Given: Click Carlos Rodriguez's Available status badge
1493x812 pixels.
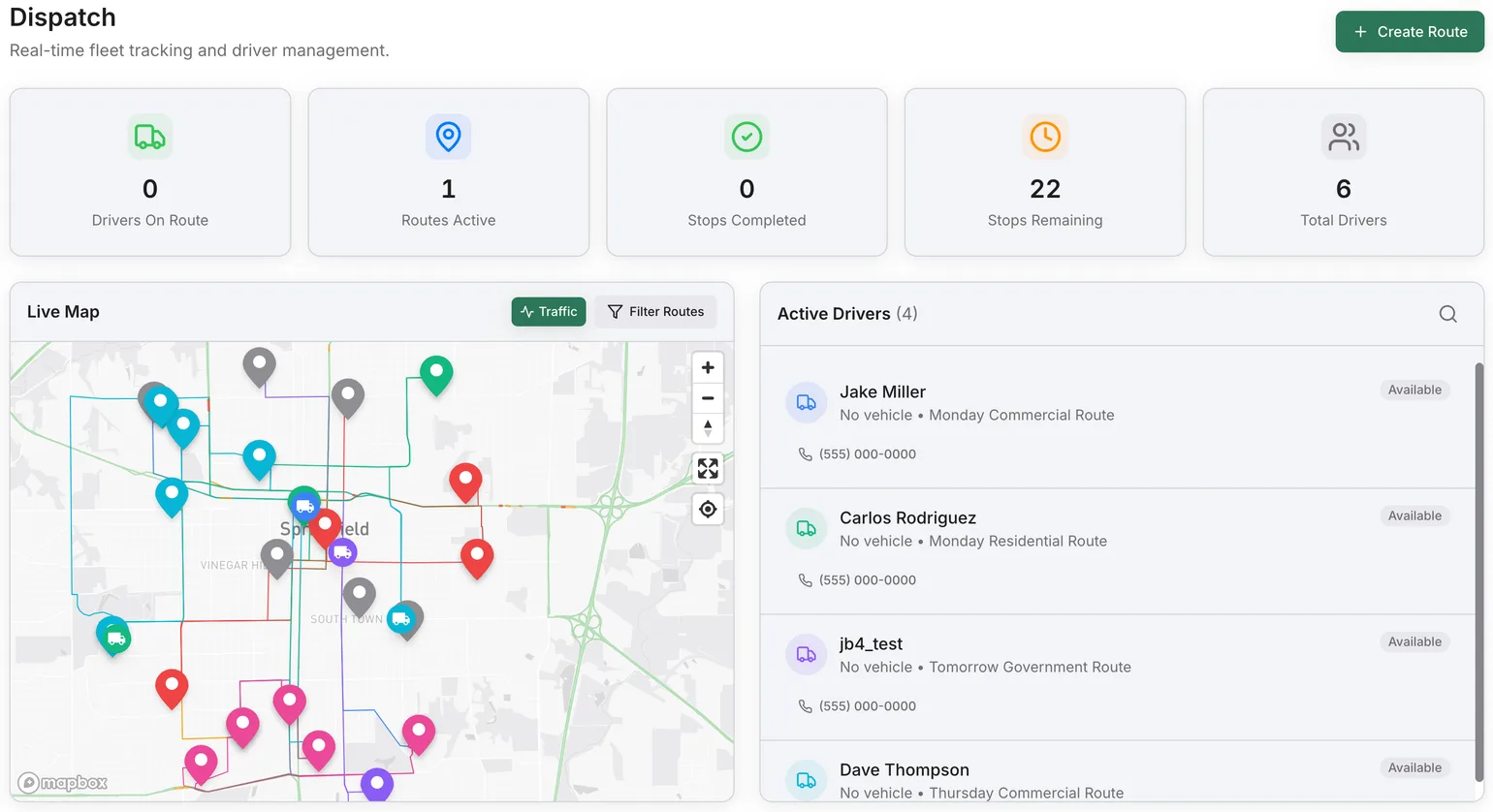Looking at the screenshot, I should [x=1414, y=516].
